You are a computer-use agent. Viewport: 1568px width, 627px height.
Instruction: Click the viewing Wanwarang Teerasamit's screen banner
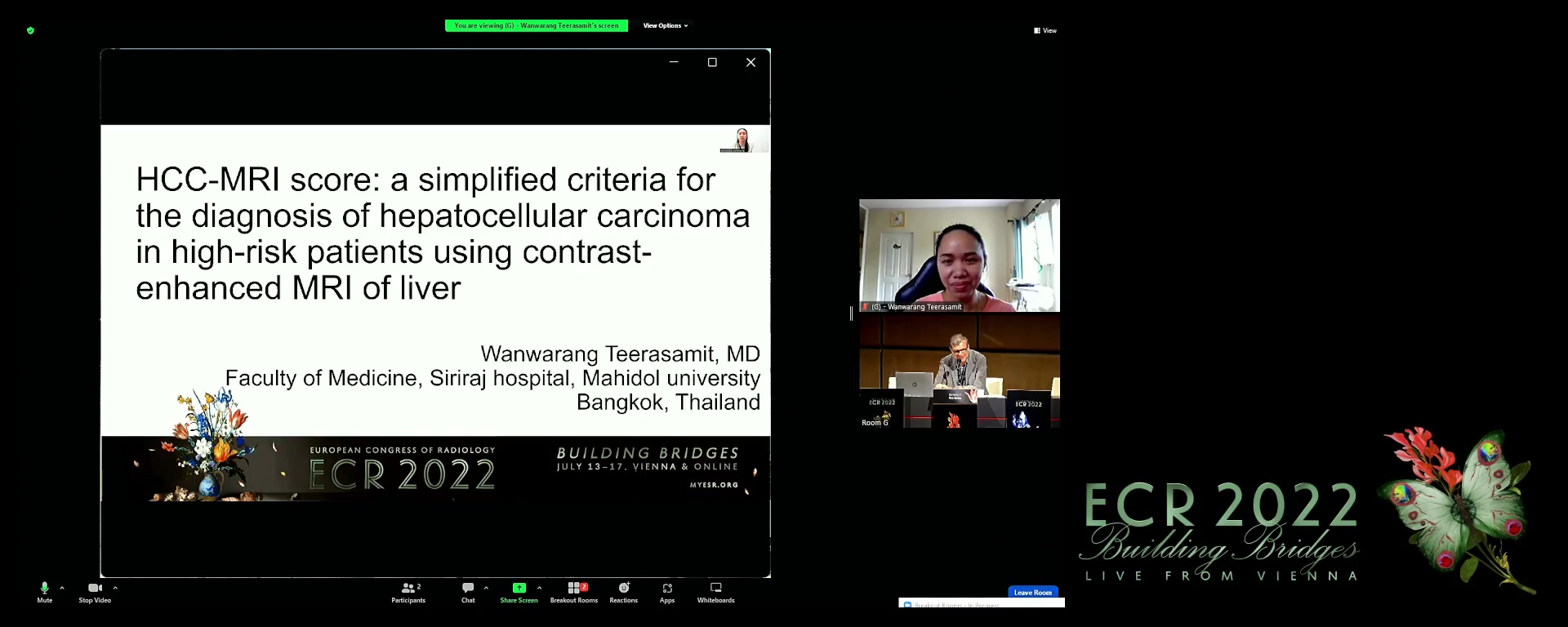pos(537,25)
